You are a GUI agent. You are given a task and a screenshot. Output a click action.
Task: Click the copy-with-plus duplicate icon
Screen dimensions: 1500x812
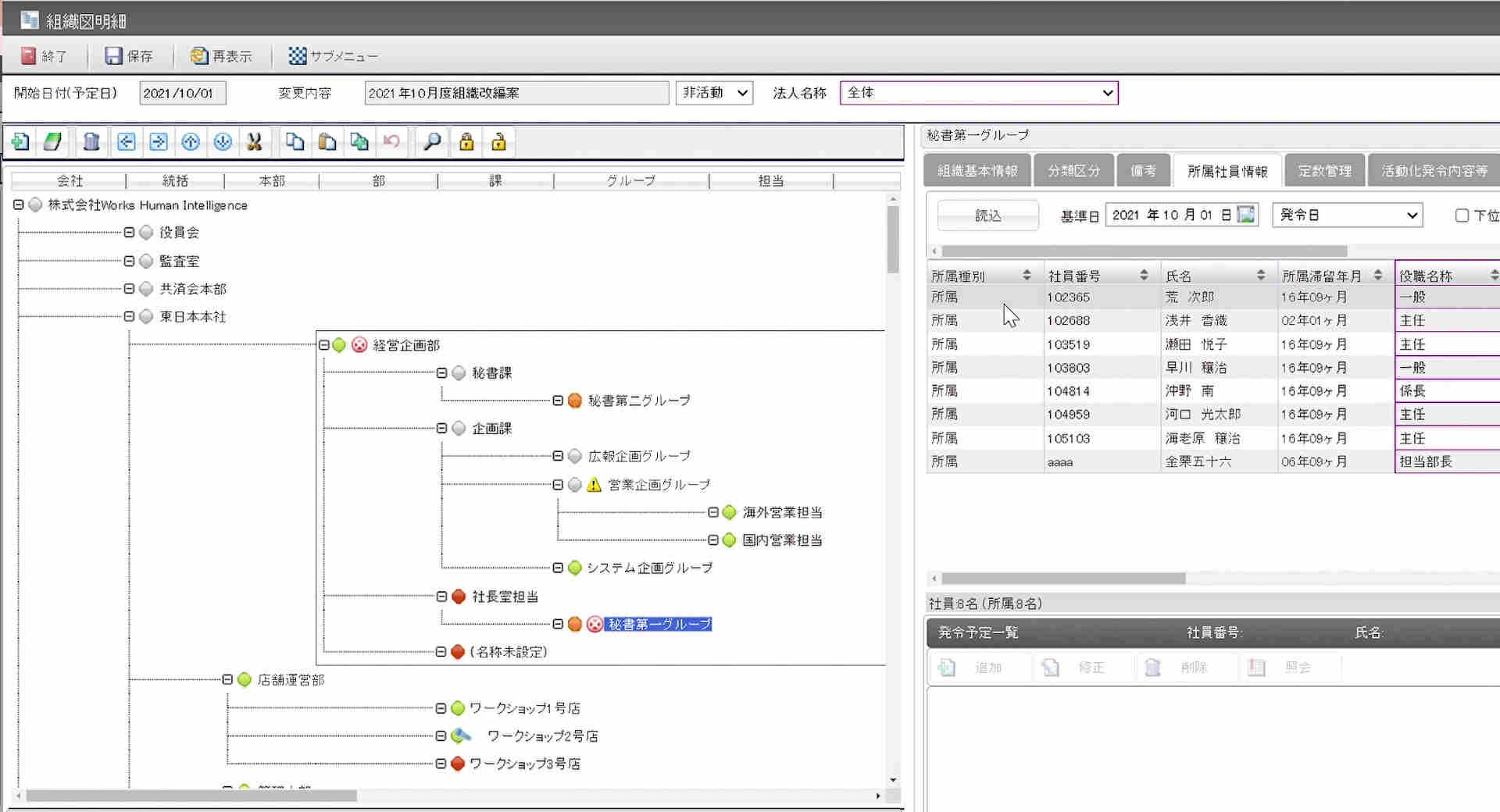coord(359,141)
